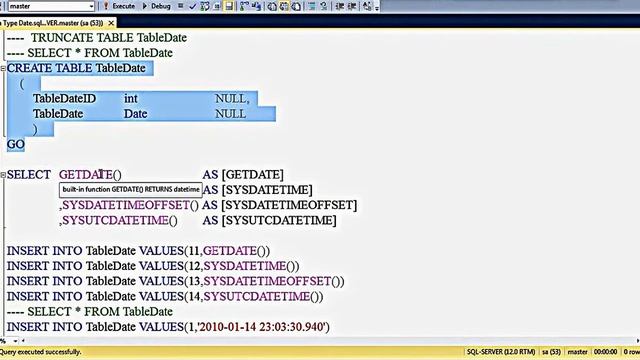Click the [SYSDATETIME] column alias
640x360 pixels.
(267, 190)
